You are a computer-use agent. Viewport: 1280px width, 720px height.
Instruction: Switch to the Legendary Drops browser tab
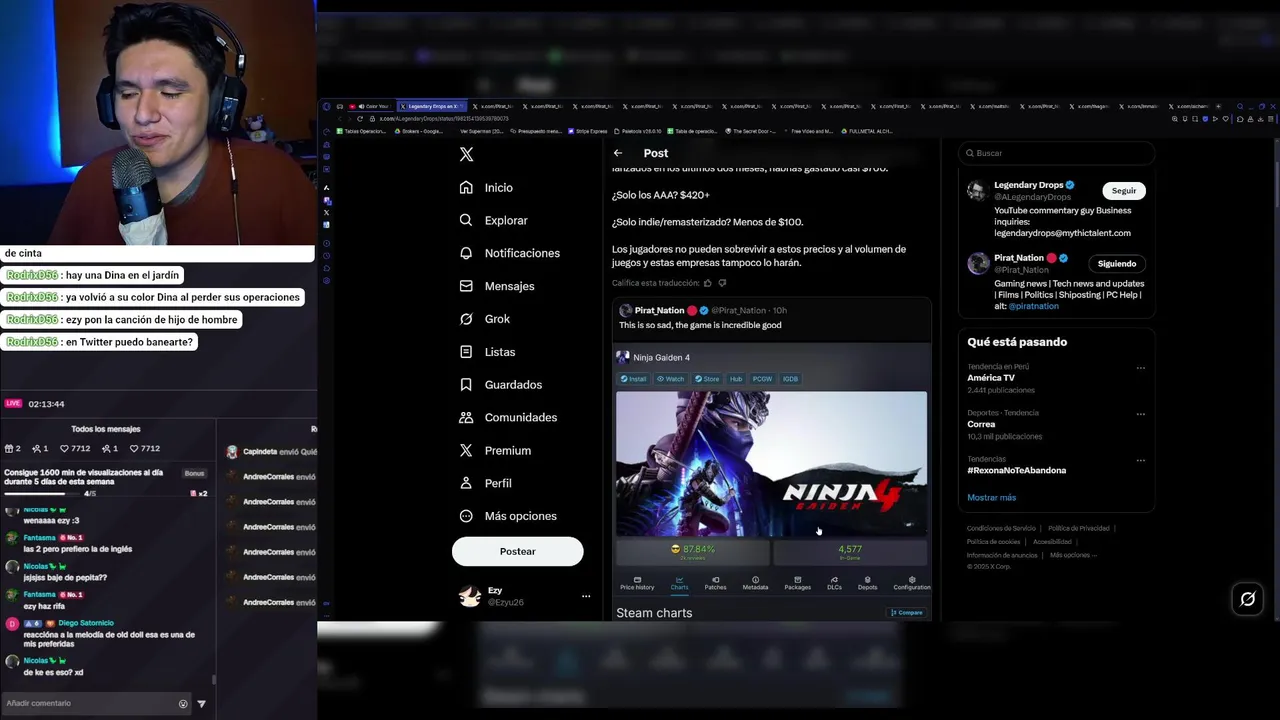(x=431, y=106)
